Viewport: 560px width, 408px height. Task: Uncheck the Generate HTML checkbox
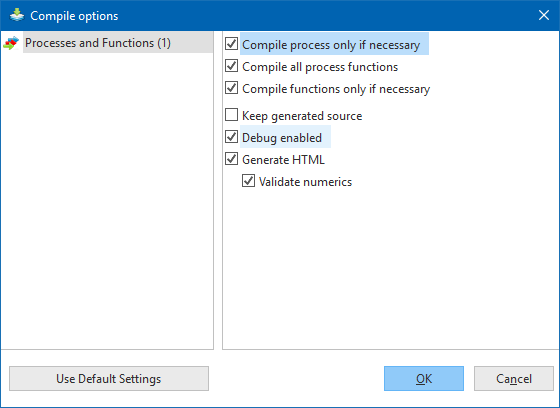(x=231, y=159)
